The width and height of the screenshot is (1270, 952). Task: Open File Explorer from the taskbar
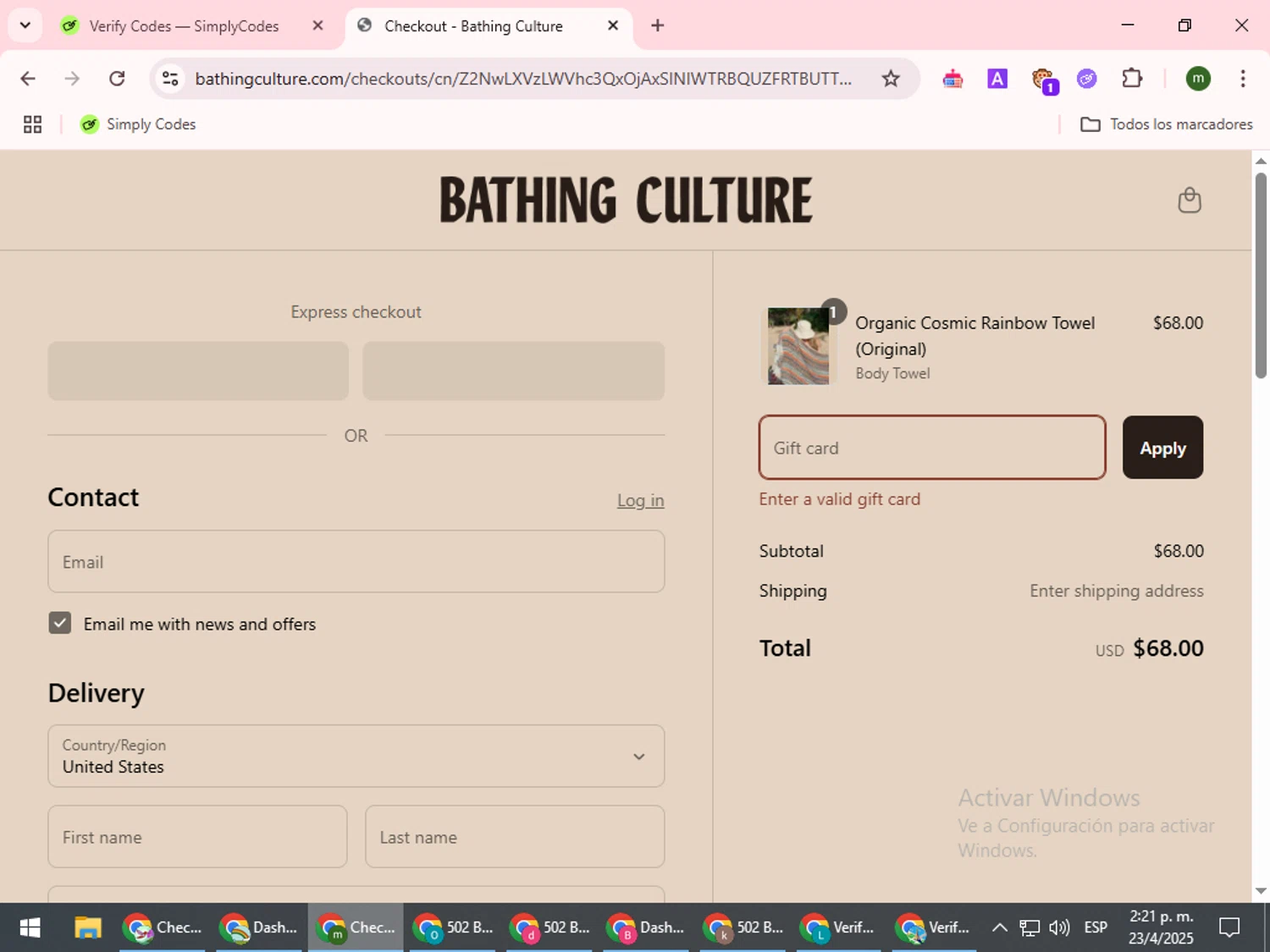87,927
